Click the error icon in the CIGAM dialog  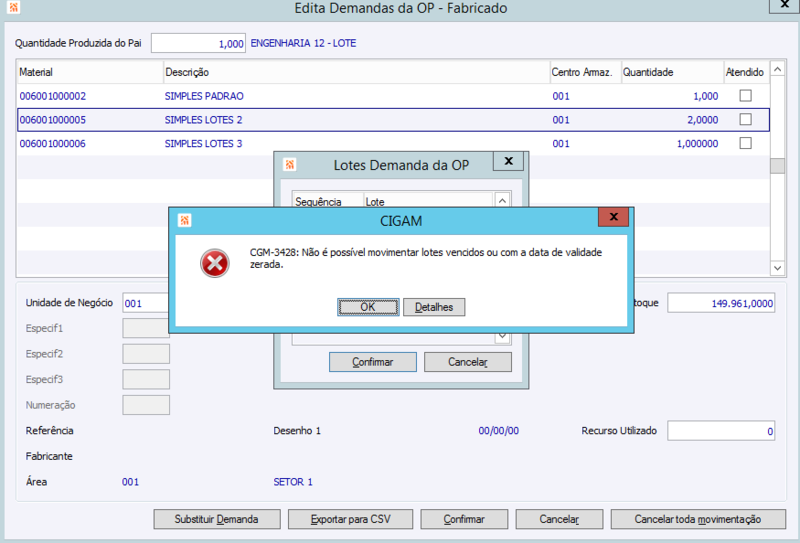point(215,263)
